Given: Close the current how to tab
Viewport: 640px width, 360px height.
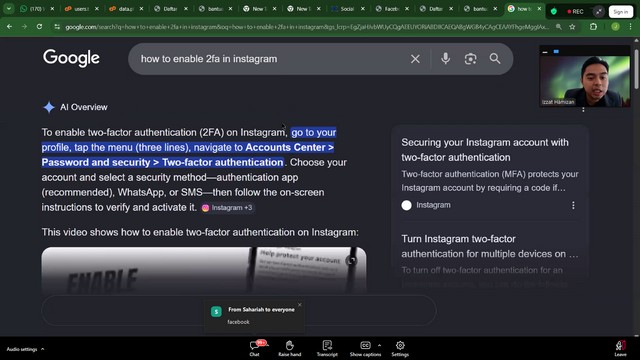Looking at the screenshot, I should point(539,9).
